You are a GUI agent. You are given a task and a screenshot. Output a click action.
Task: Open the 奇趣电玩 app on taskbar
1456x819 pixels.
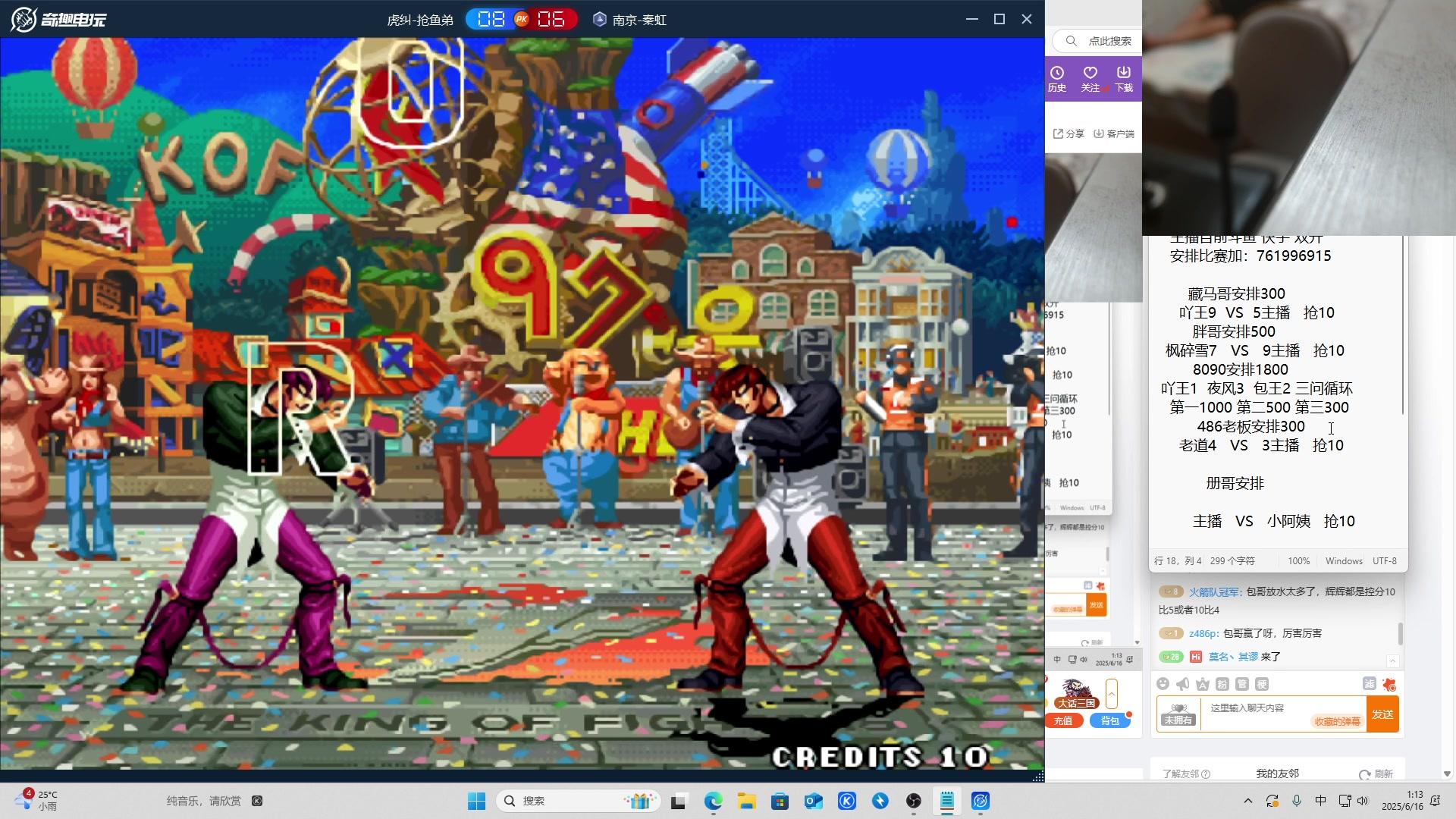click(x=981, y=801)
